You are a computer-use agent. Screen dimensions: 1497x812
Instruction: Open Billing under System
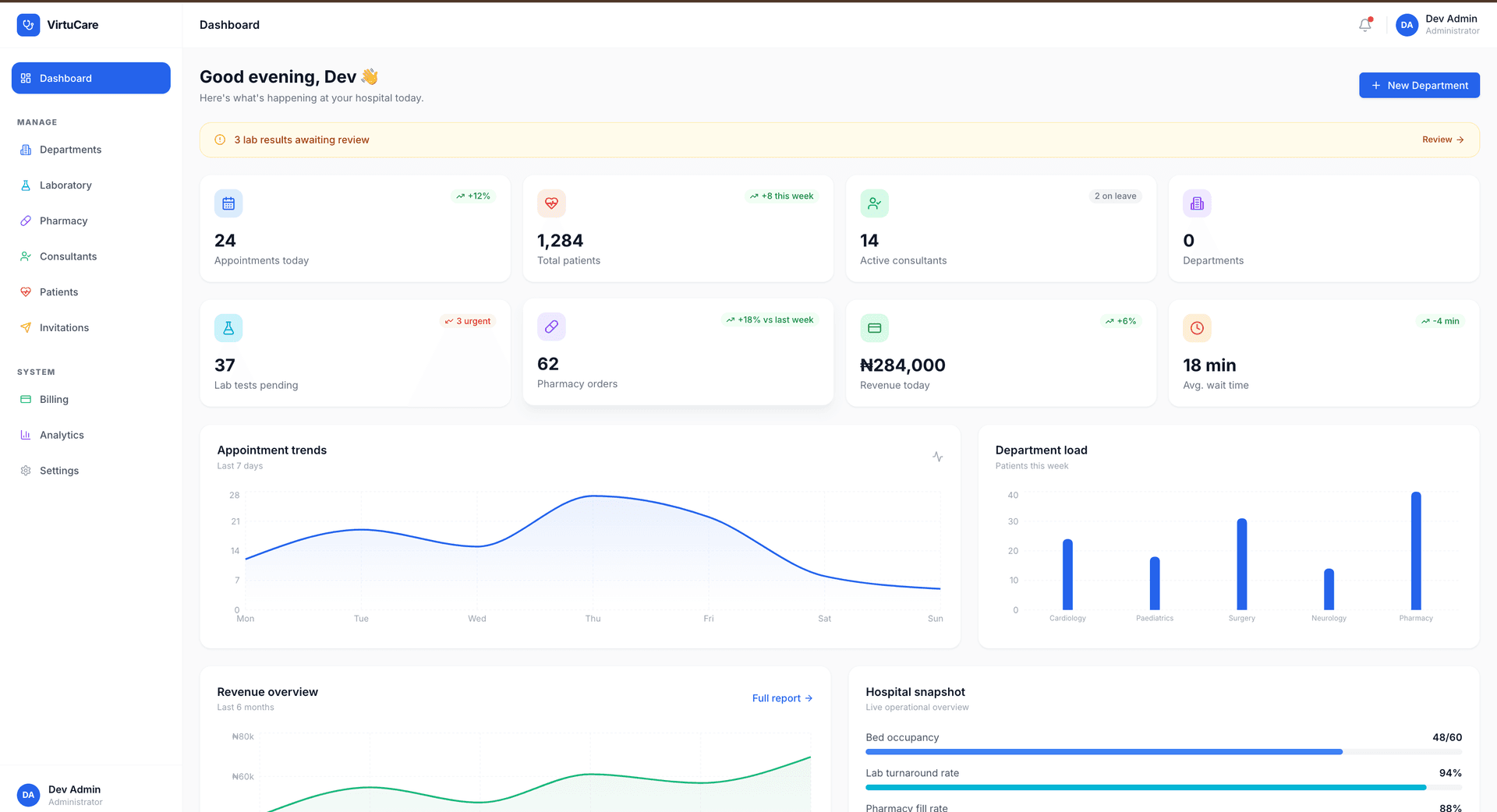[x=90, y=399]
